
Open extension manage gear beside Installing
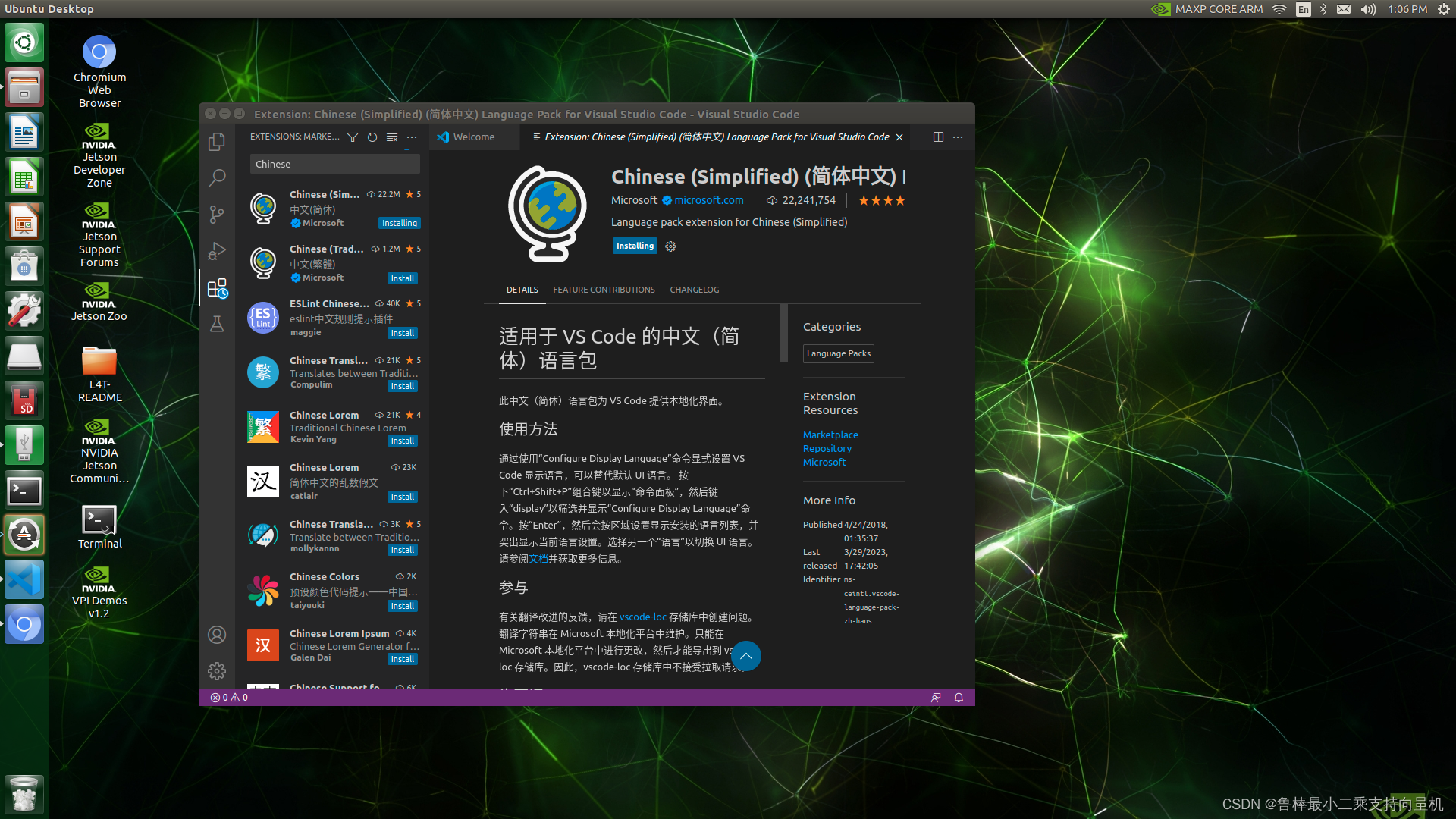coord(670,246)
